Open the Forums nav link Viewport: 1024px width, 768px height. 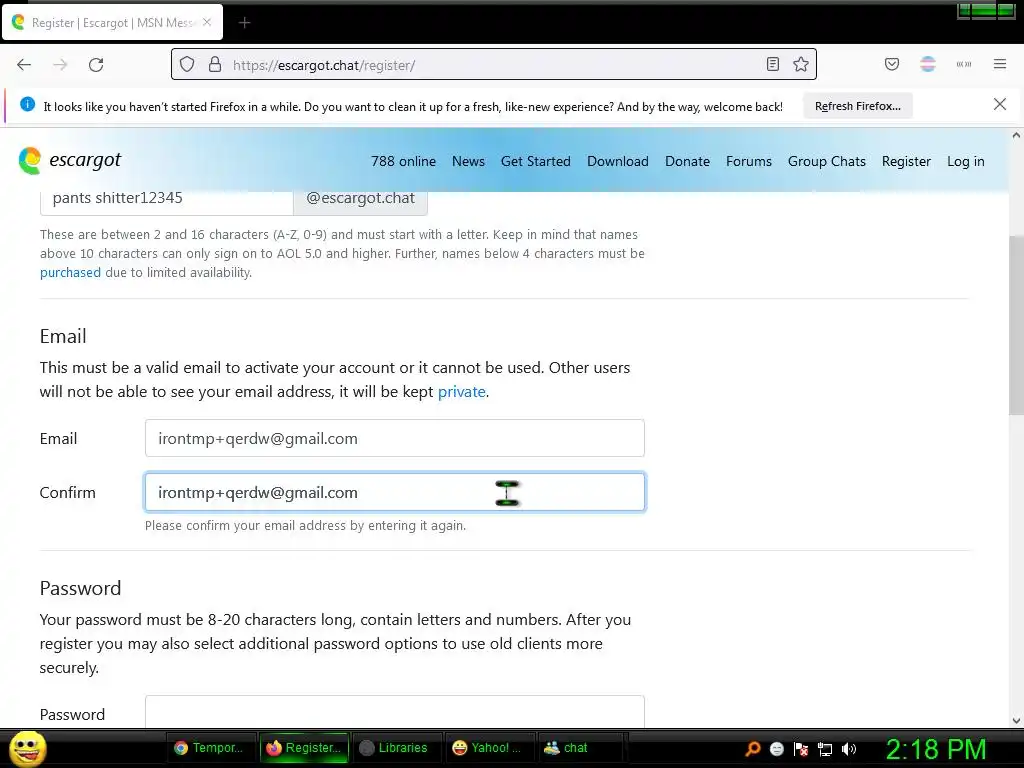tap(748, 161)
